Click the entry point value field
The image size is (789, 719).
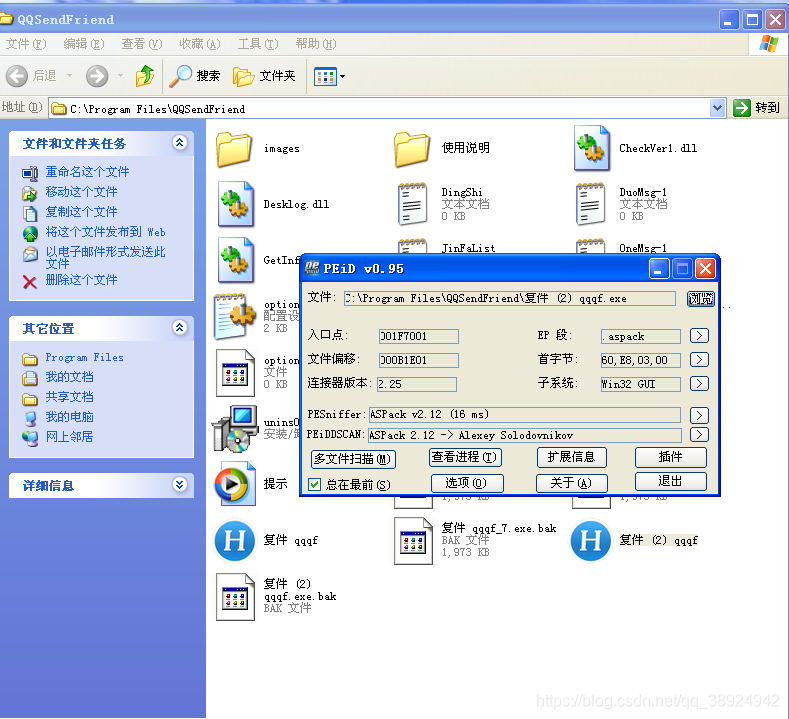[x=419, y=336]
